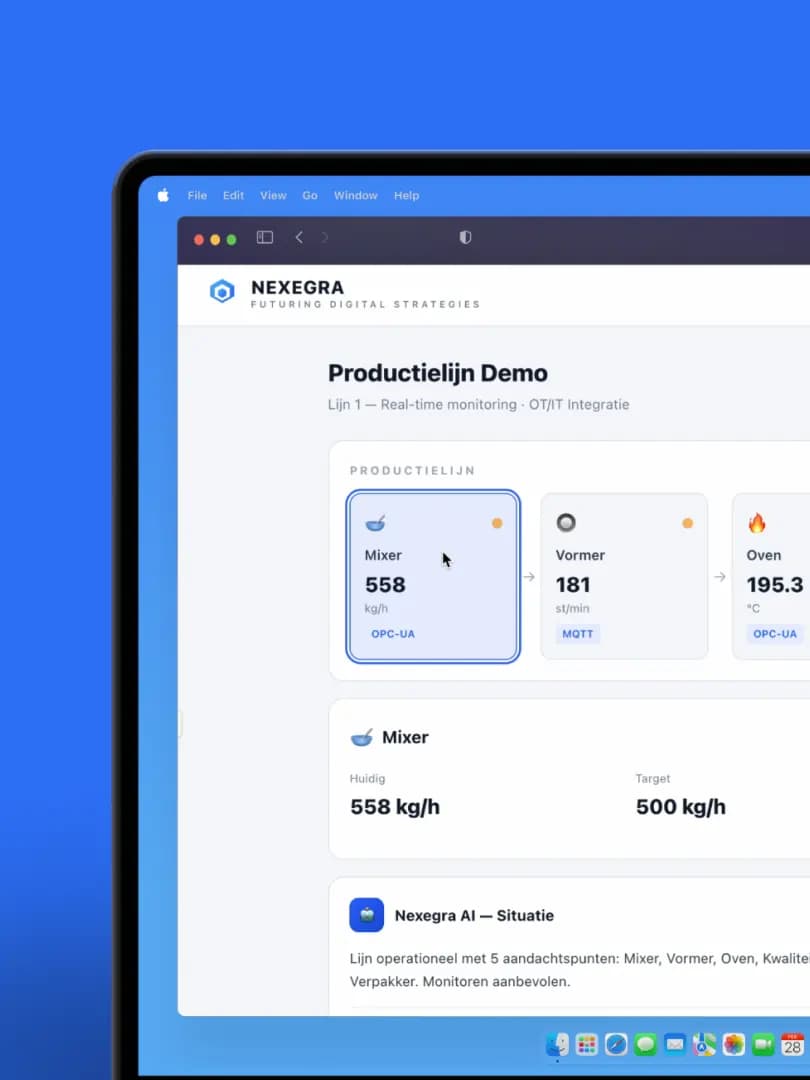Open the File menu
This screenshot has width=810, height=1080.
[197, 196]
